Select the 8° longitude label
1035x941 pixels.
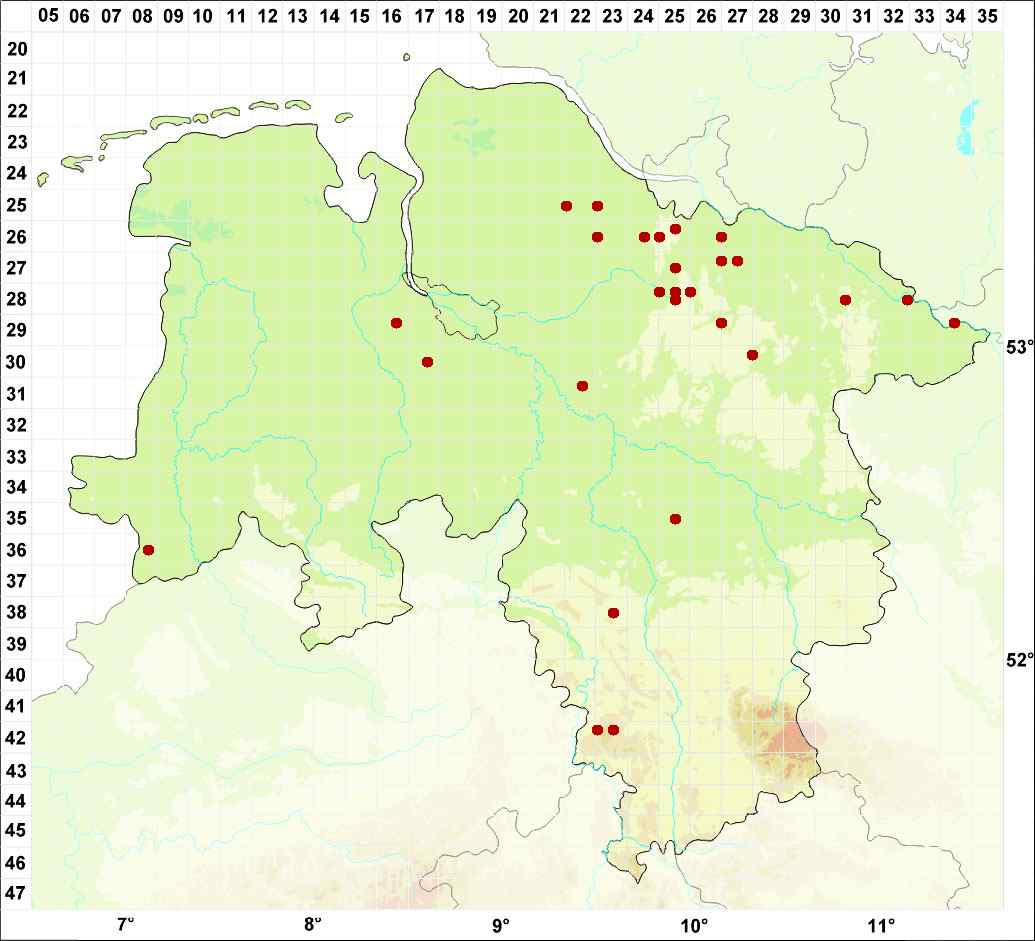pos(313,923)
